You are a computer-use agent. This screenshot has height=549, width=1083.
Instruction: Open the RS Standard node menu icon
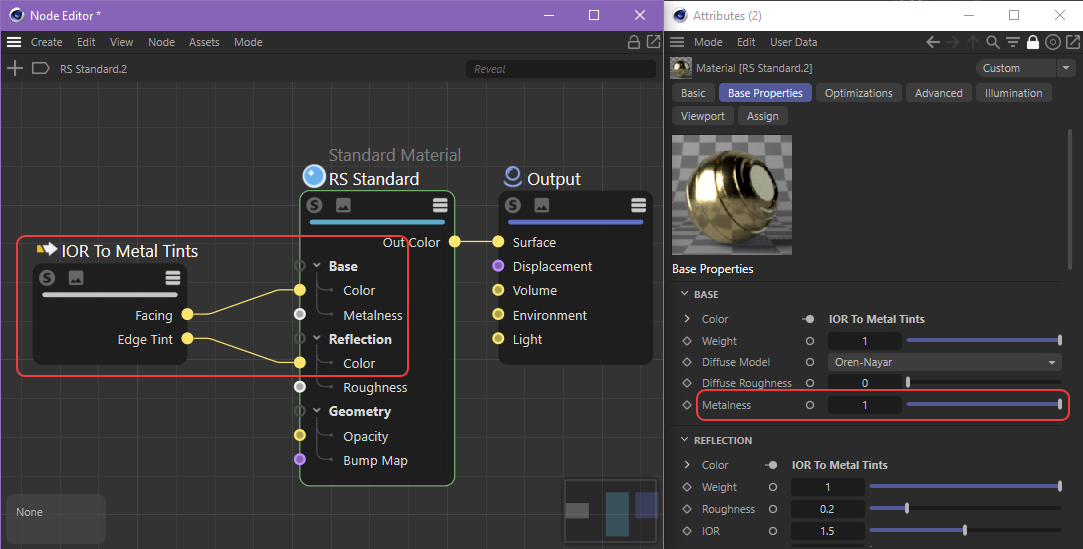[x=440, y=205]
